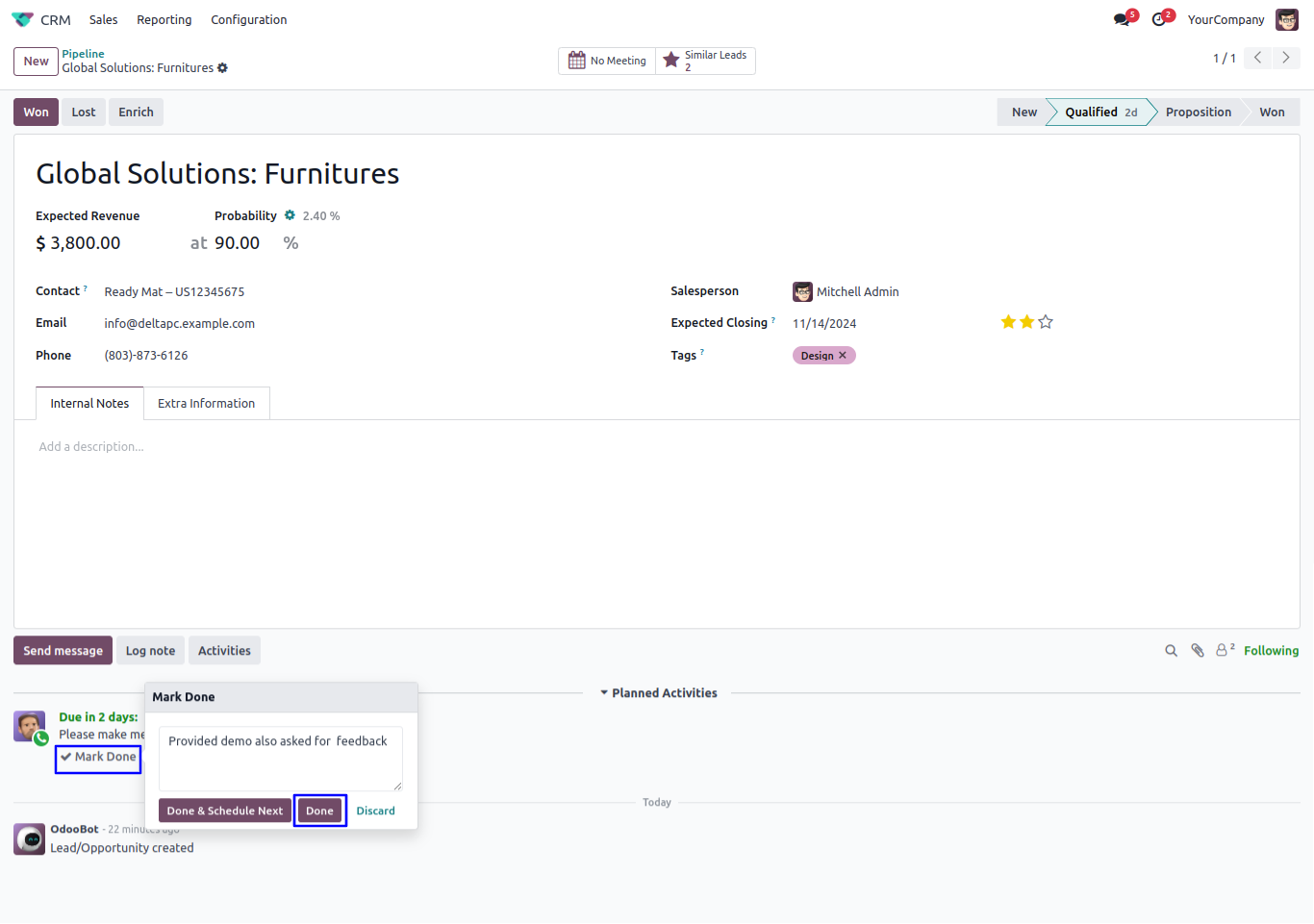
Task: Click the probability gear icon
Action: tap(290, 215)
